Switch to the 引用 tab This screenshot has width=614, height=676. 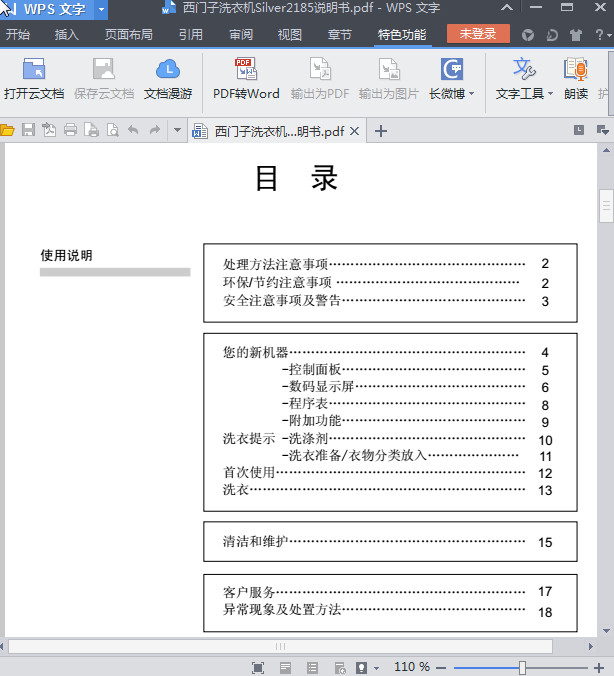[x=191, y=34]
